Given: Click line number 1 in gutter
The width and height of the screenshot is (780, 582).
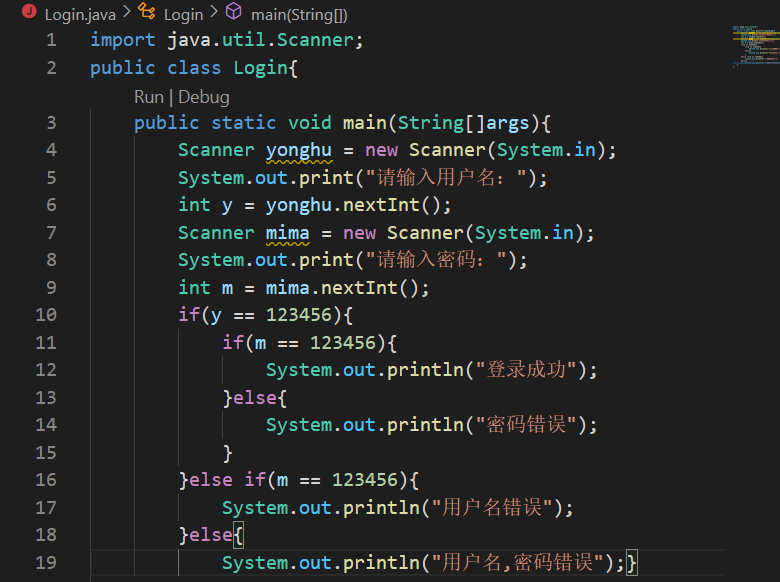Looking at the screenshot, I should tap(51, 40).
